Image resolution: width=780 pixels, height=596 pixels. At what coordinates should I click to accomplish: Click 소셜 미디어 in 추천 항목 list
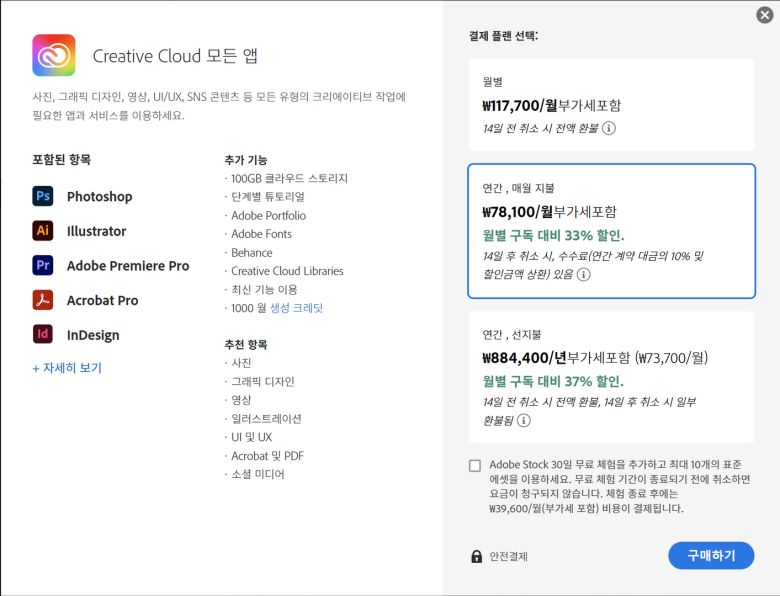click(258, 474)
